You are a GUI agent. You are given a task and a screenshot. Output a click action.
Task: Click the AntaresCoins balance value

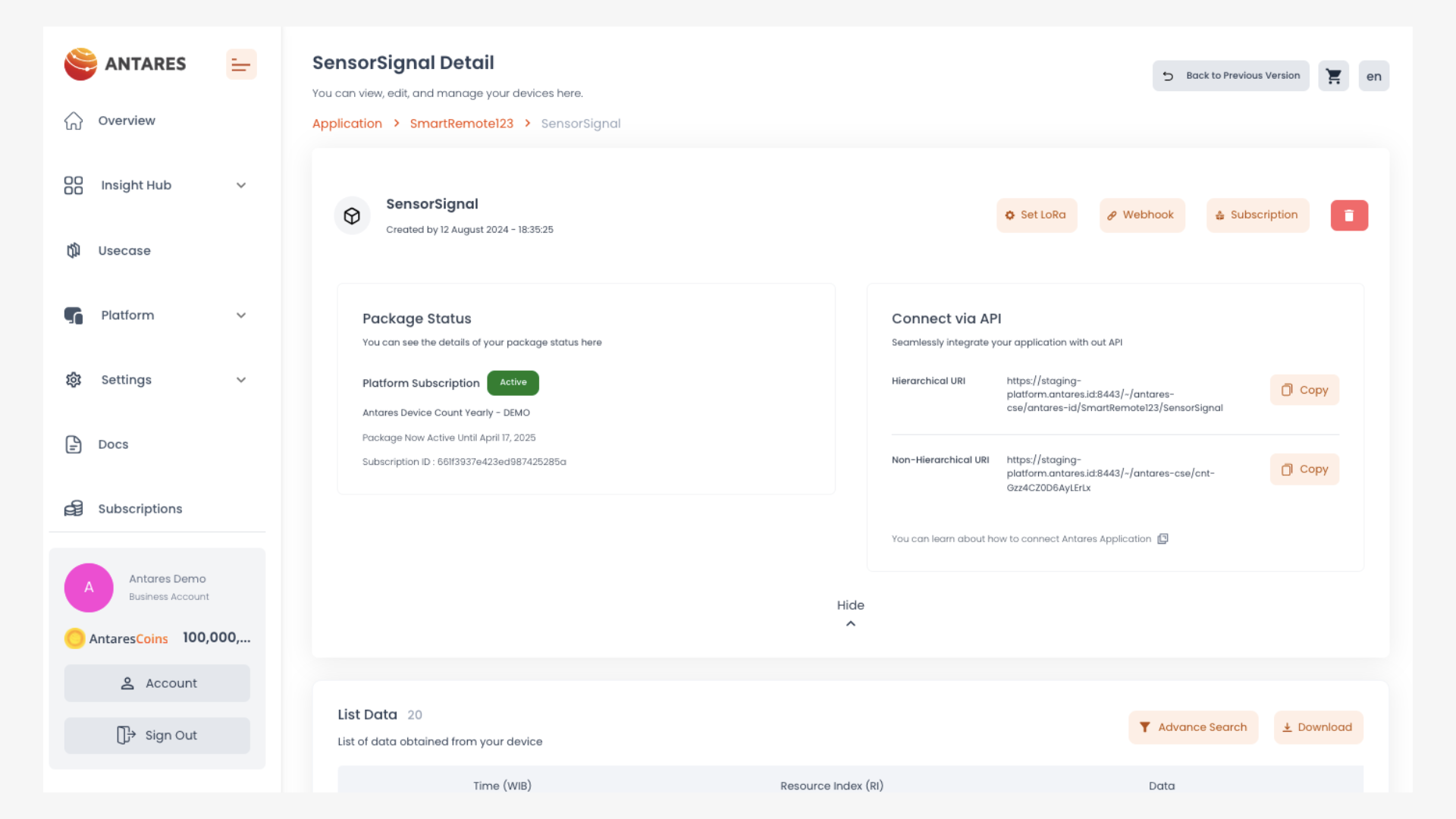coord(217,638)
